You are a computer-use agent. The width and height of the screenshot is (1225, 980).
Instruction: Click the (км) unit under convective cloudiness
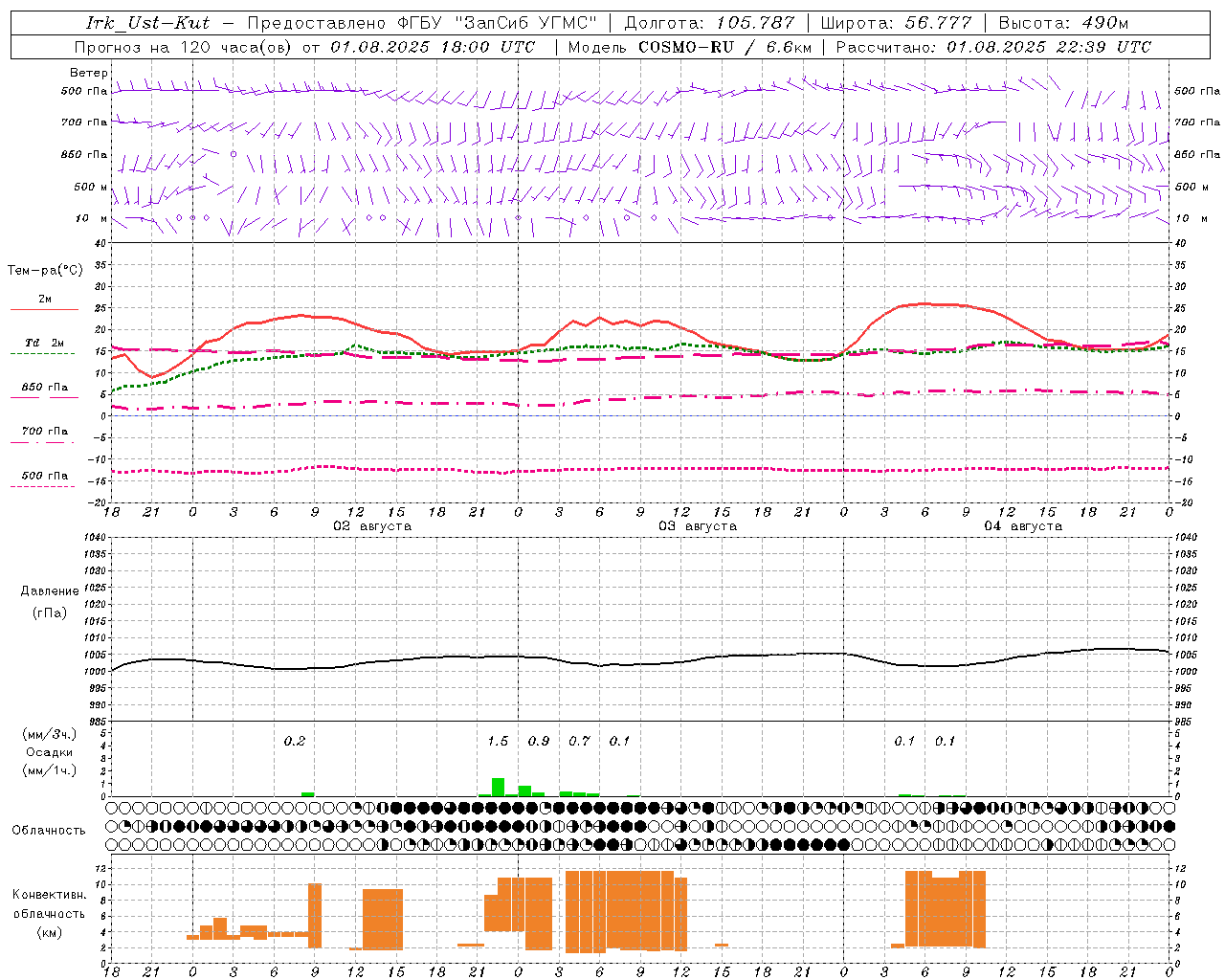coord(49,932)
